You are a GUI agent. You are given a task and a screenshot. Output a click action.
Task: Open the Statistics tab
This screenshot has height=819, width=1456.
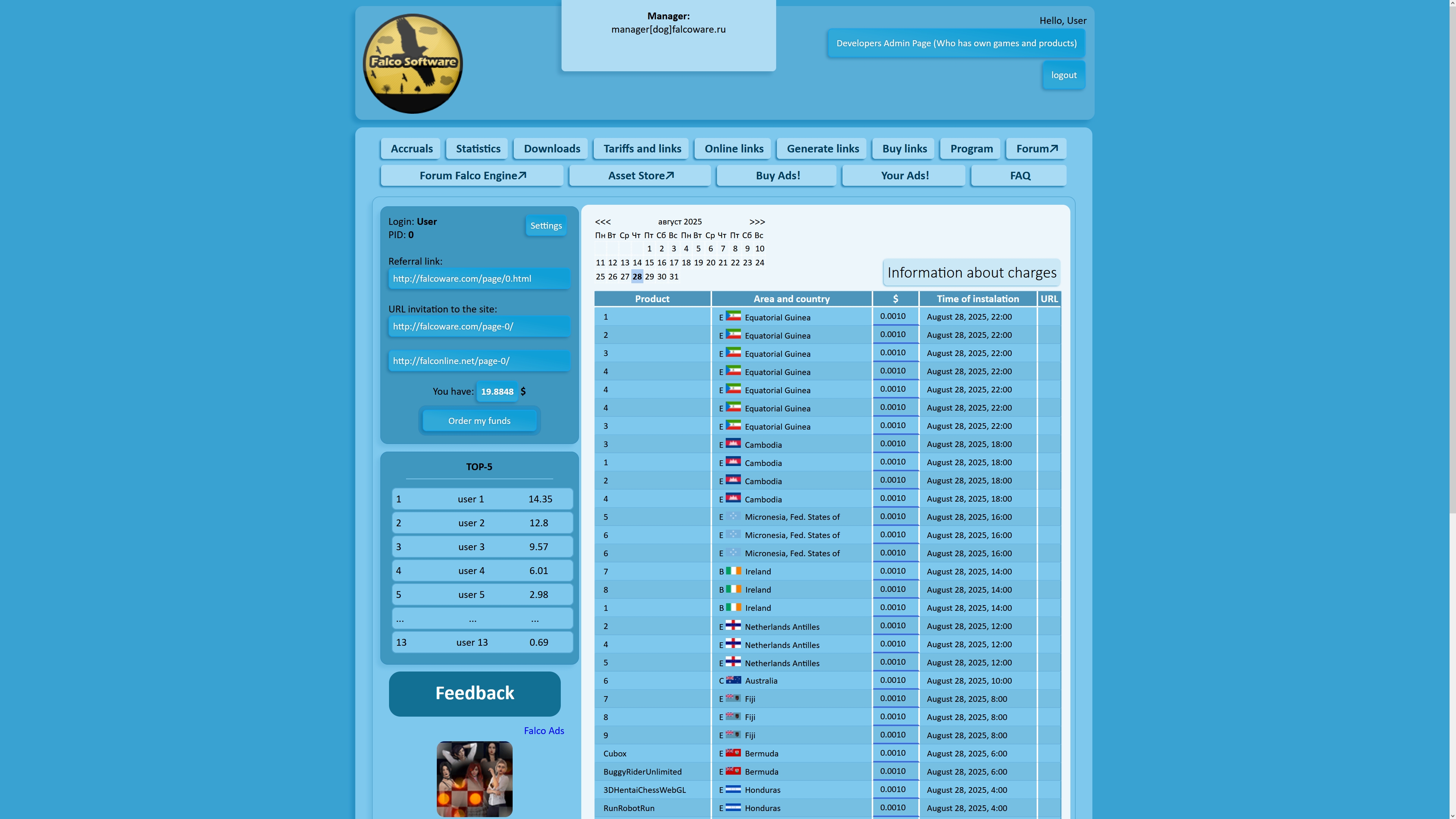[478, 149]
